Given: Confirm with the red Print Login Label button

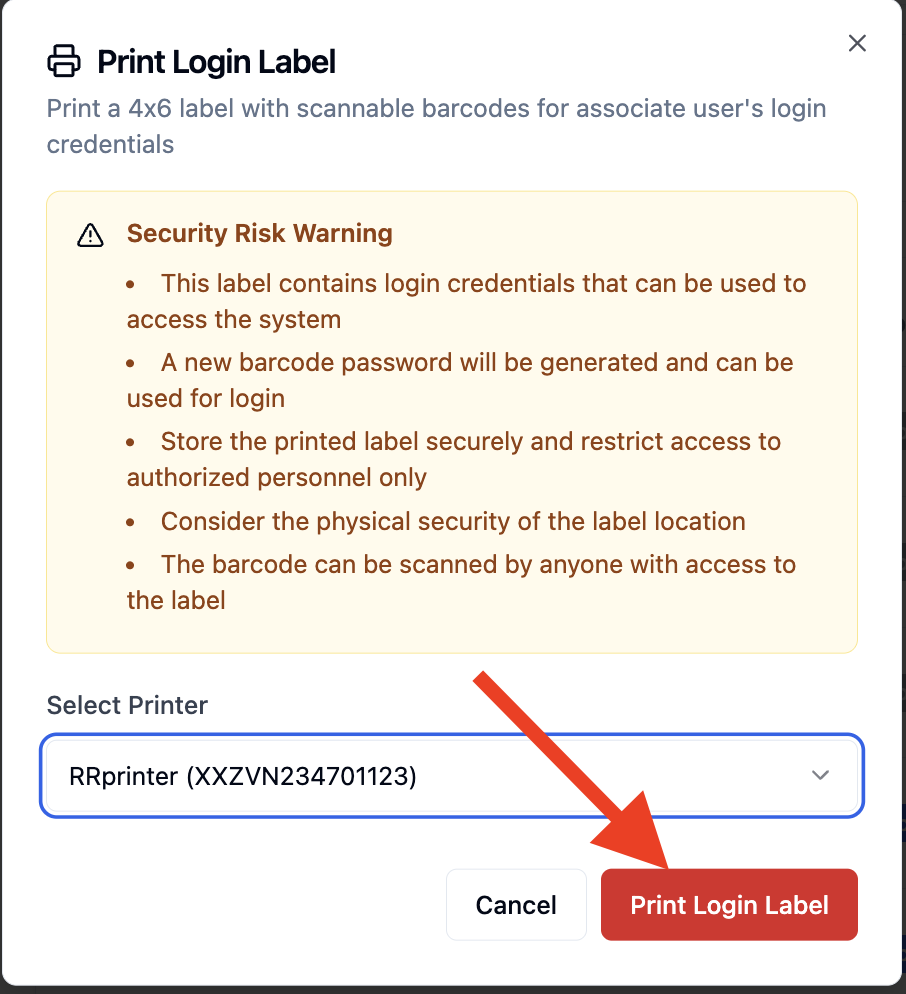Looking at the screenshot, I should tap(729, 905).
